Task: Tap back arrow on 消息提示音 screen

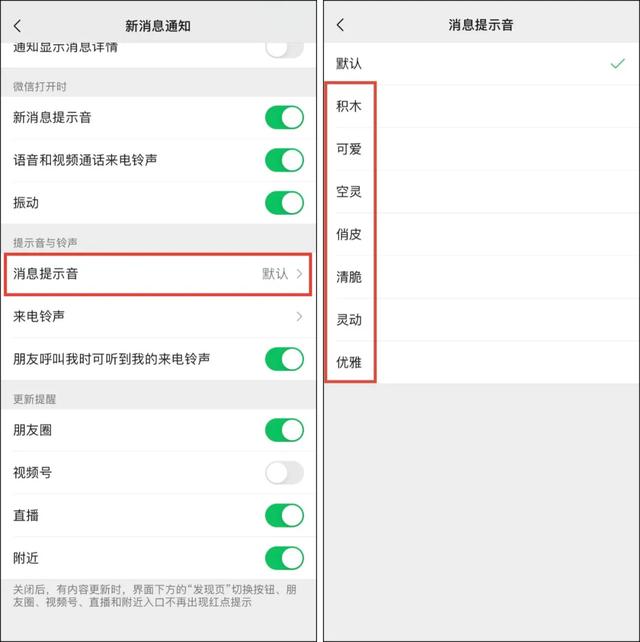Action: 340,25
